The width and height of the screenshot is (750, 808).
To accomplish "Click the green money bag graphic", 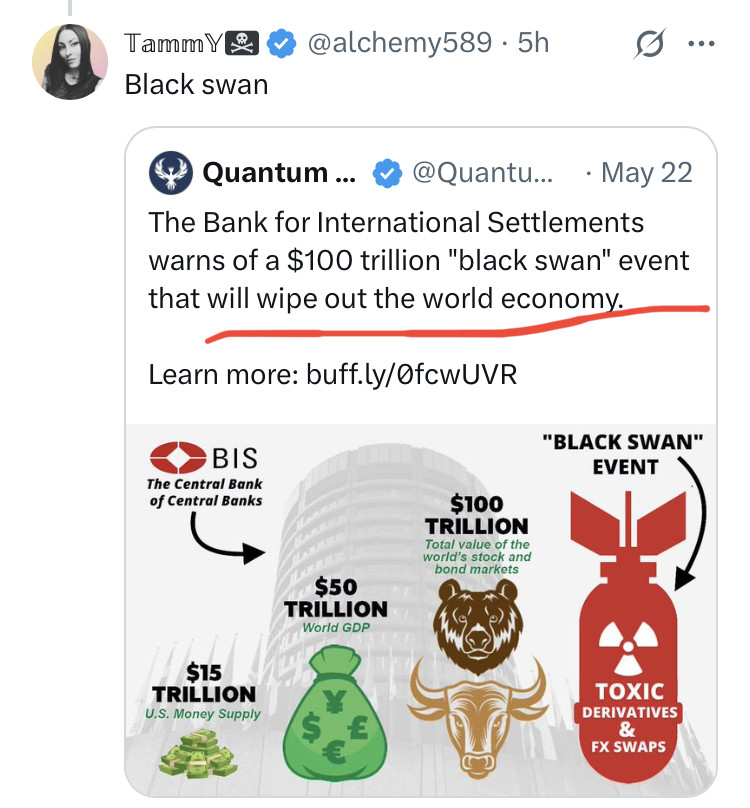I will pyautogui.click(x=334, y=703).
